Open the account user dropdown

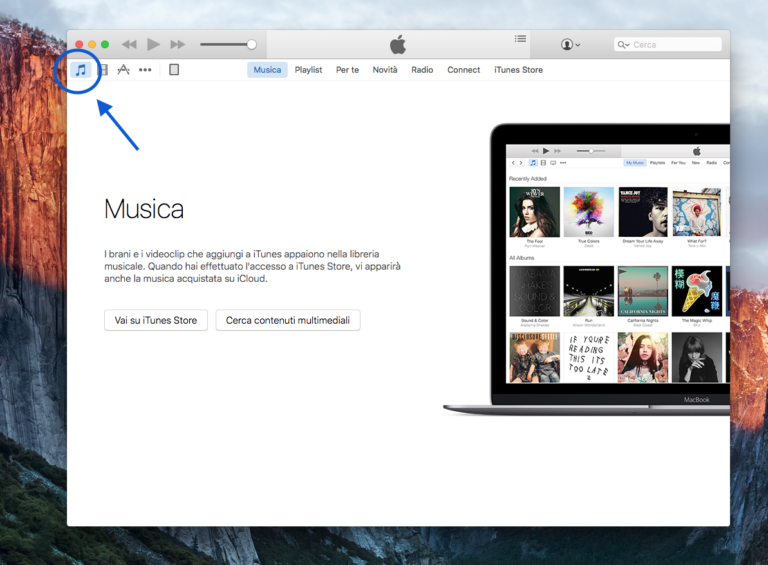pos(570,45)
